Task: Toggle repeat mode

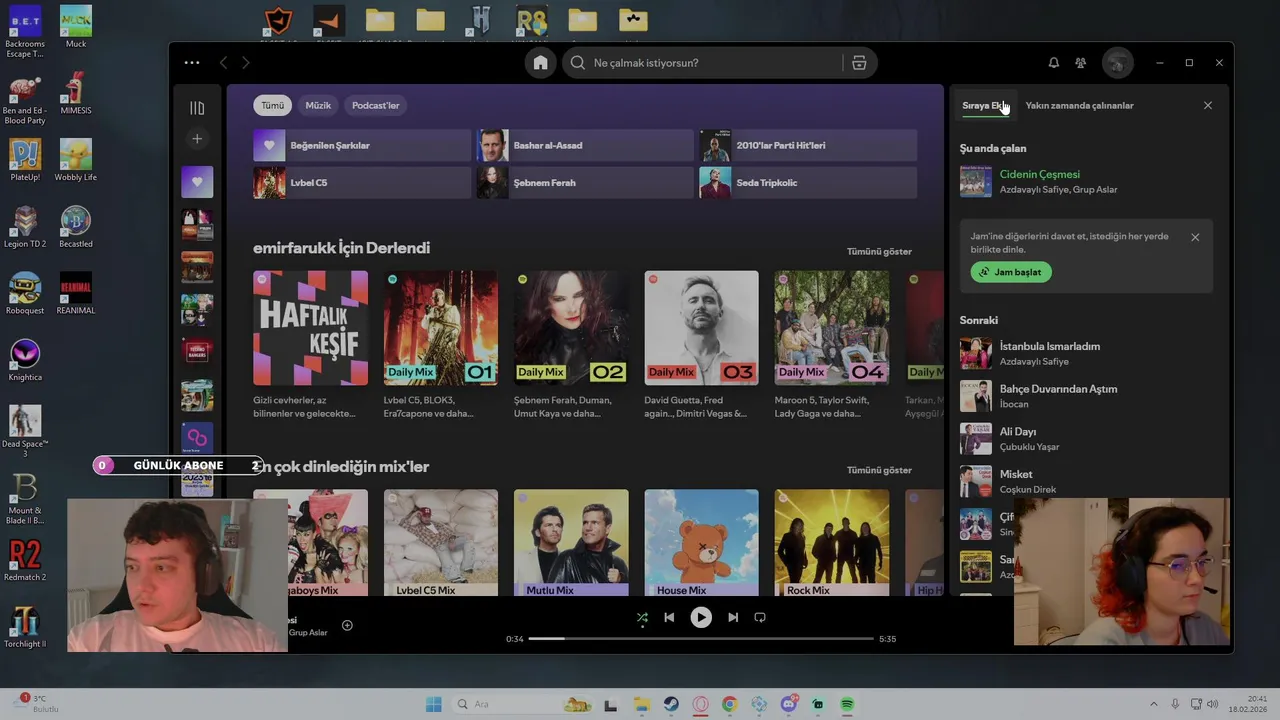Action: pyautogui.click(x=760, y=618)
